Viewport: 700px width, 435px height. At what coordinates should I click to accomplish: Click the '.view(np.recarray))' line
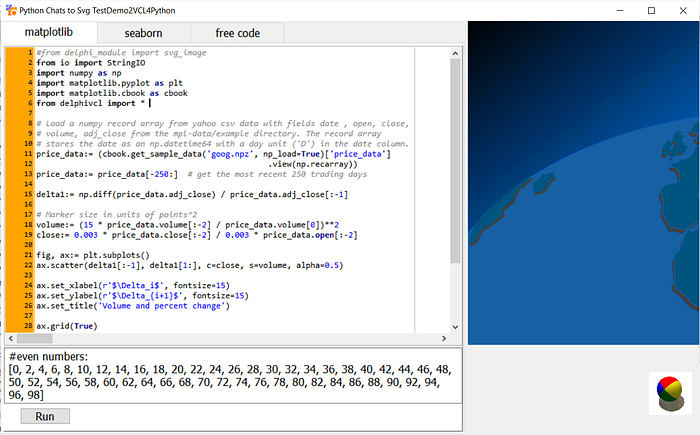pyautogui.click(x=312, y=164)
